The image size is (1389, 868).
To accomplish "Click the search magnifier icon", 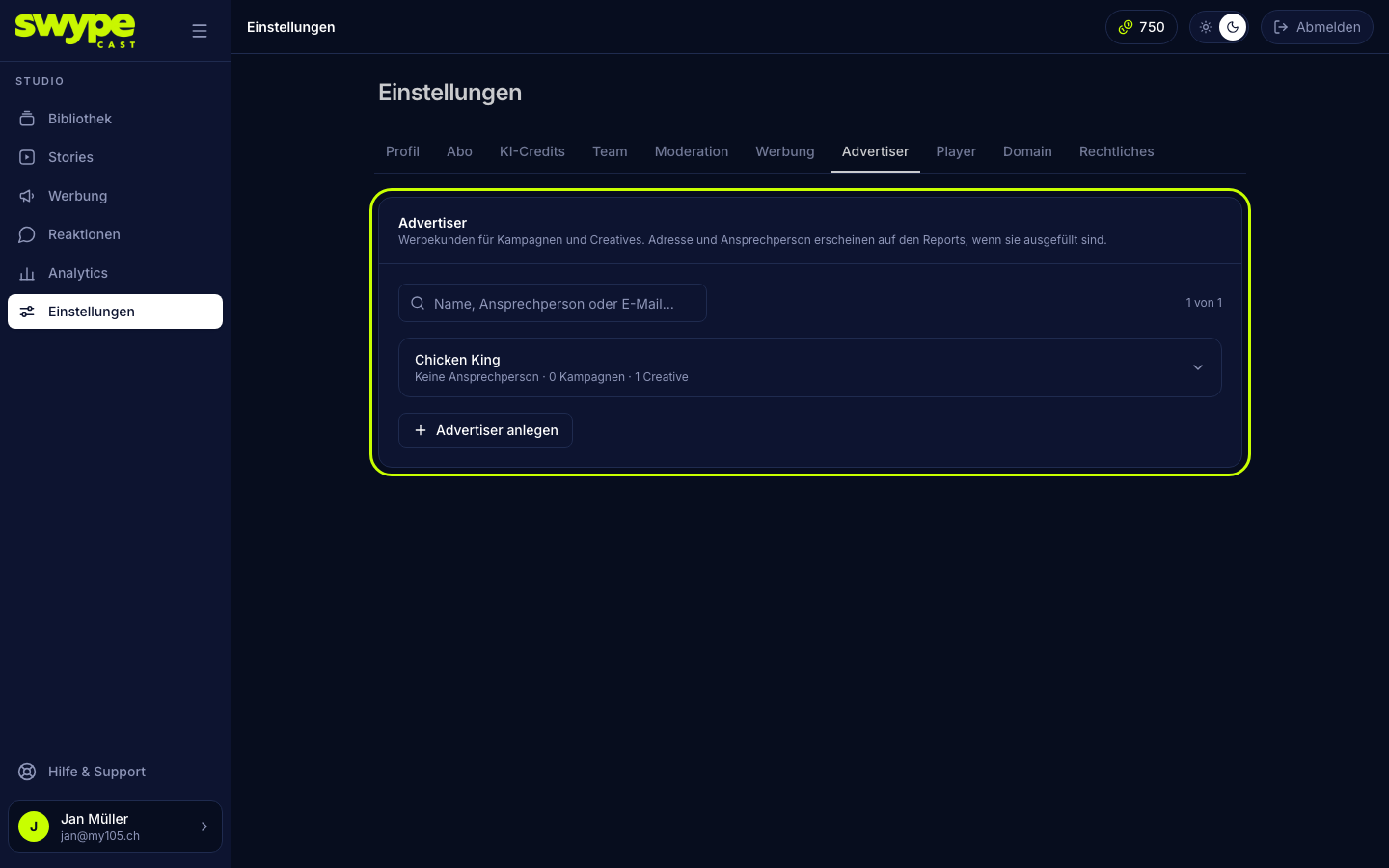I will coord(418,303).
